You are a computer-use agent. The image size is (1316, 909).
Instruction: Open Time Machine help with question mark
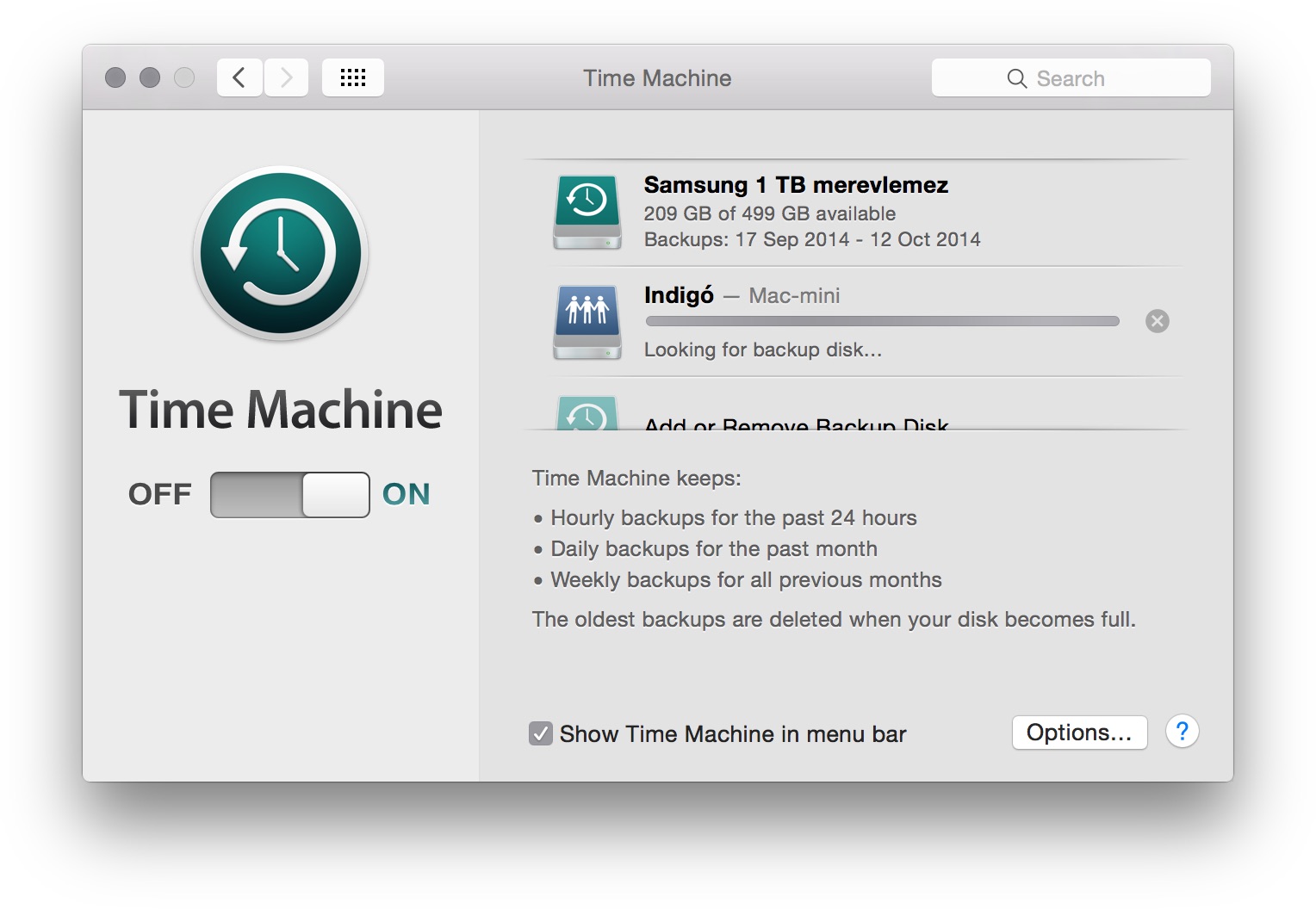tap(1183, 732)
